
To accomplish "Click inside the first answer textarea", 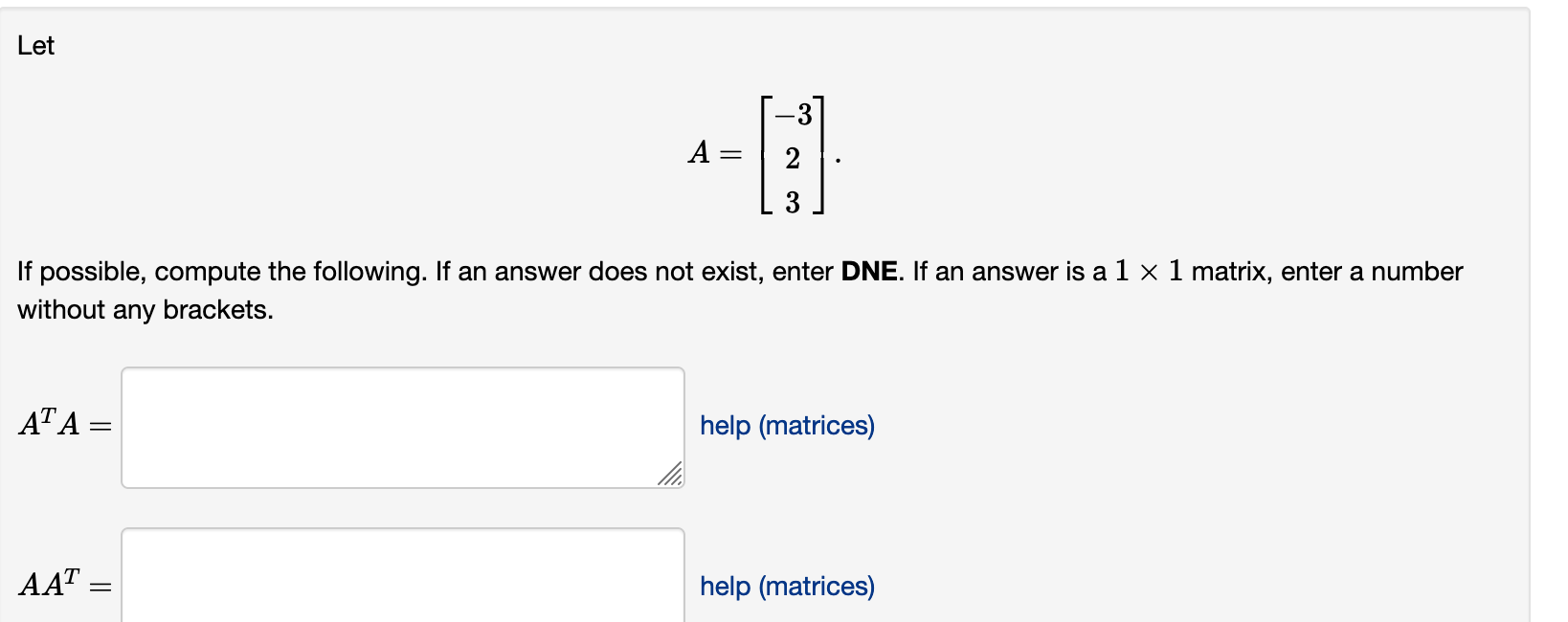I will (x=402, y=426).
